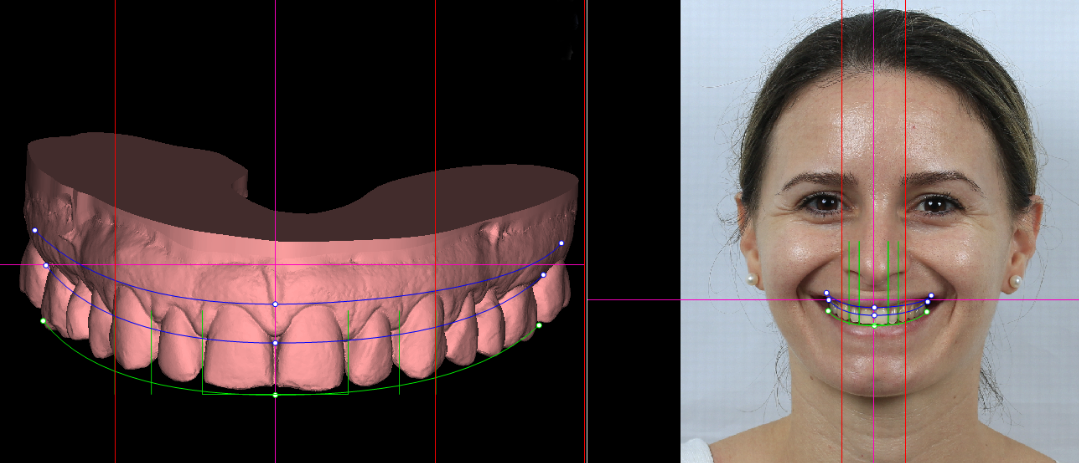The height and width of the screenshot is (463, 1079).
Task: Click the lower blue curve's right endpoint on 3D model
Action: point(543,275)
